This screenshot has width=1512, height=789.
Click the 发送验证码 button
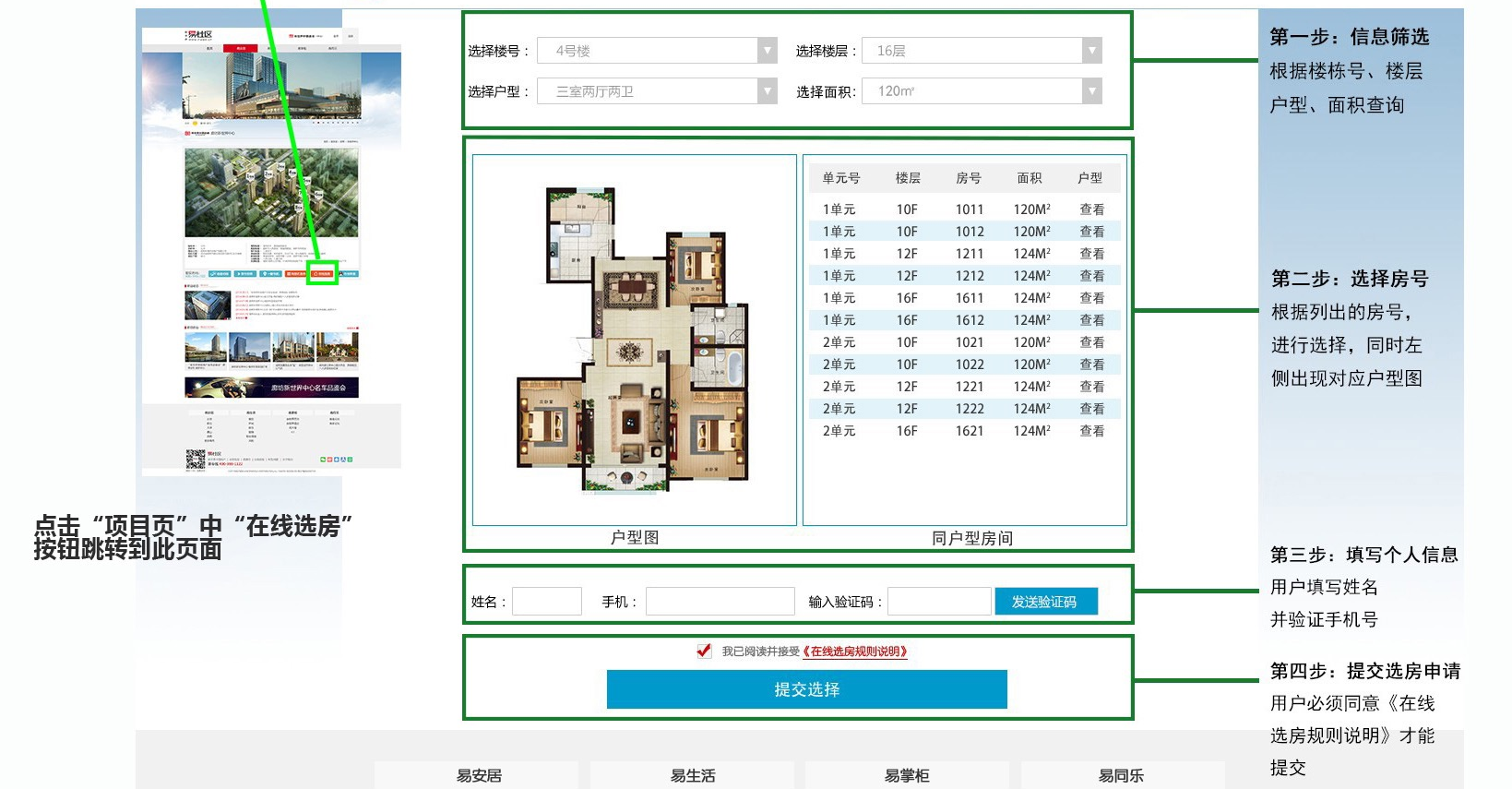[x=1045, y=602]
